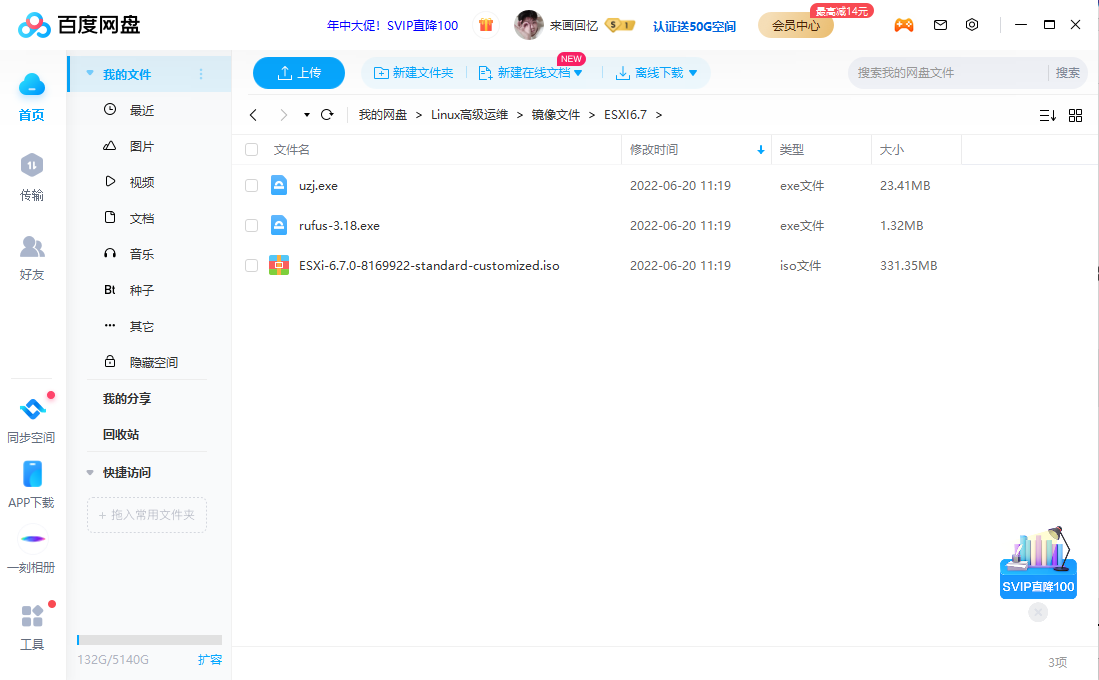Viewport: 1099px width, 680px height.
Task: Switch to grid thumbnail view
Action: tap(1075, 116)
